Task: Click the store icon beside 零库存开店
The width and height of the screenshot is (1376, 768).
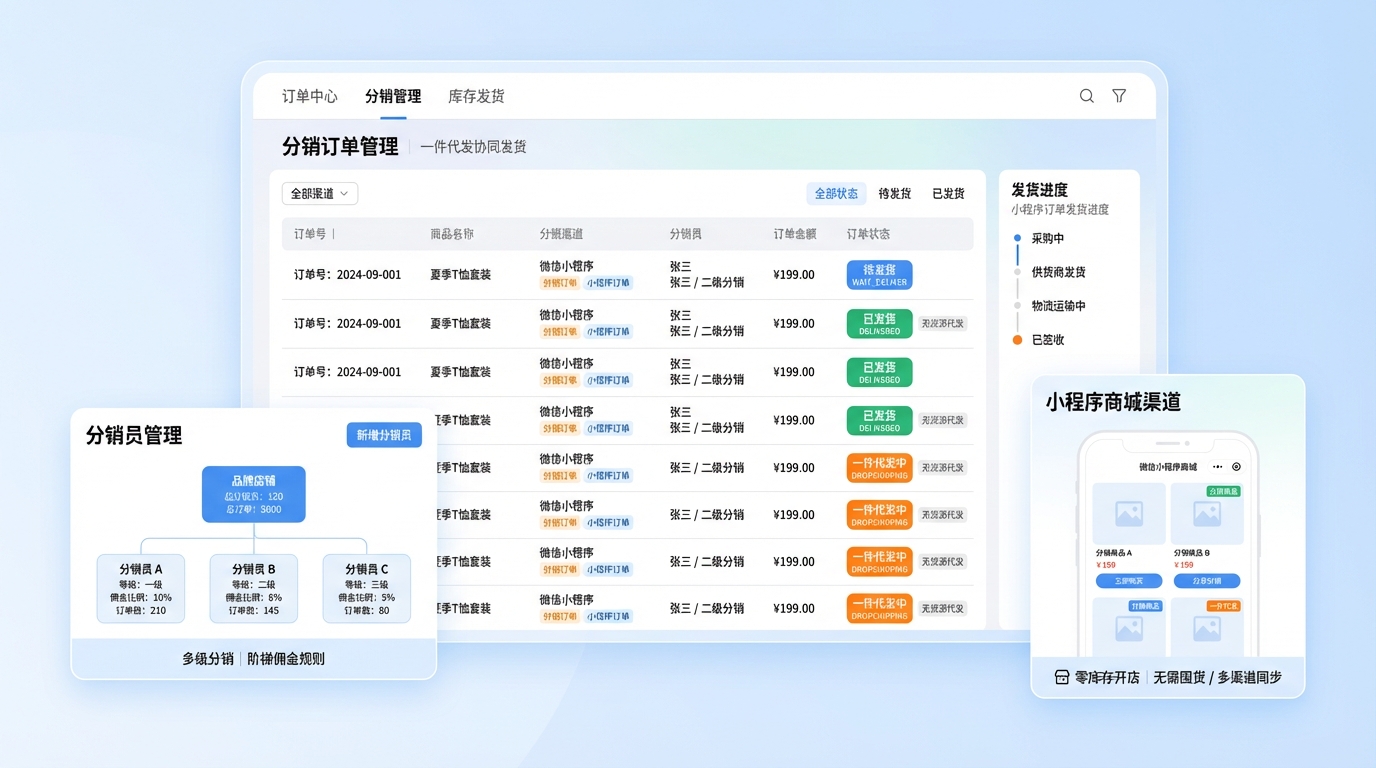Action: (x=1062, y=677)
